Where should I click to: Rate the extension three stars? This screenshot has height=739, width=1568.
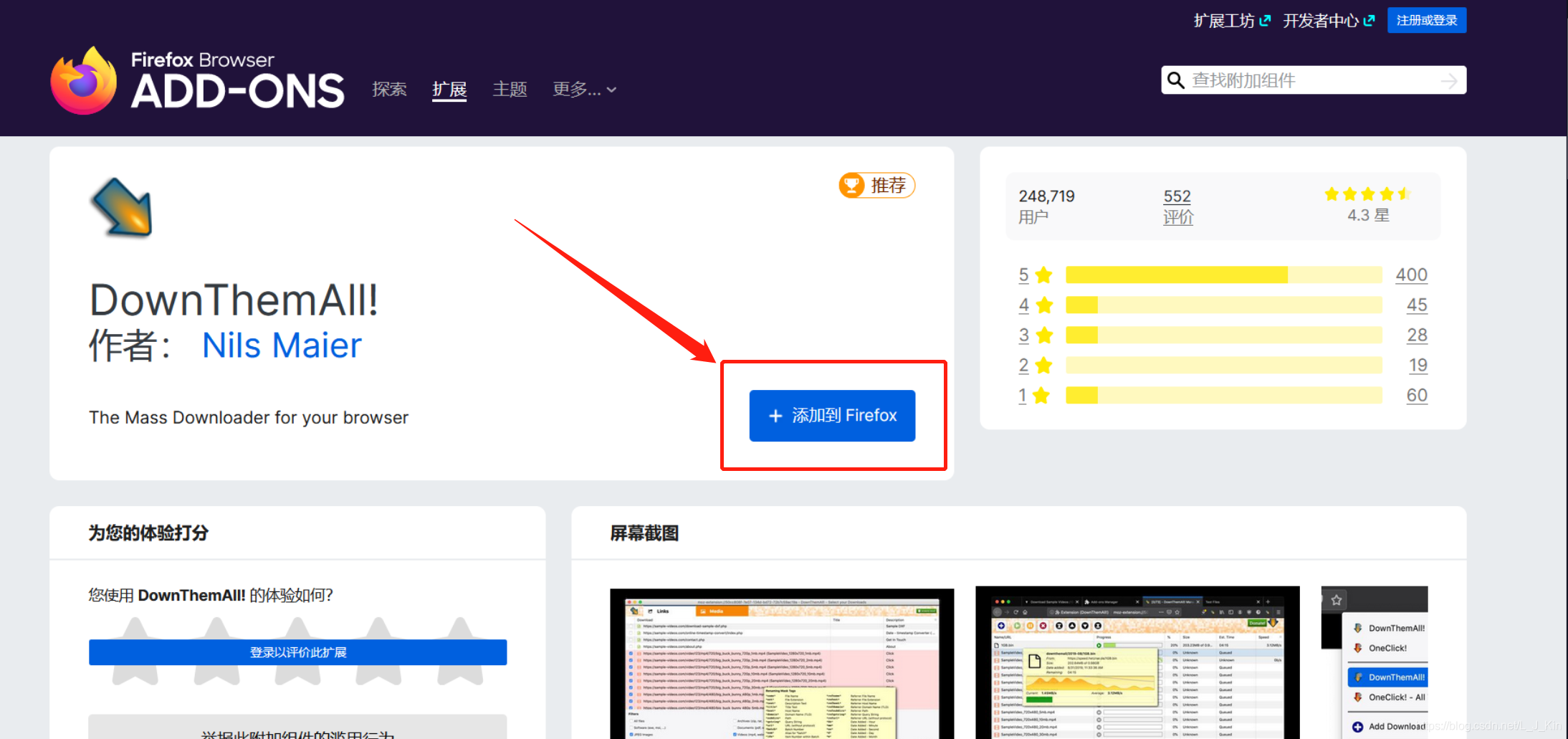[x=297, y=651]
